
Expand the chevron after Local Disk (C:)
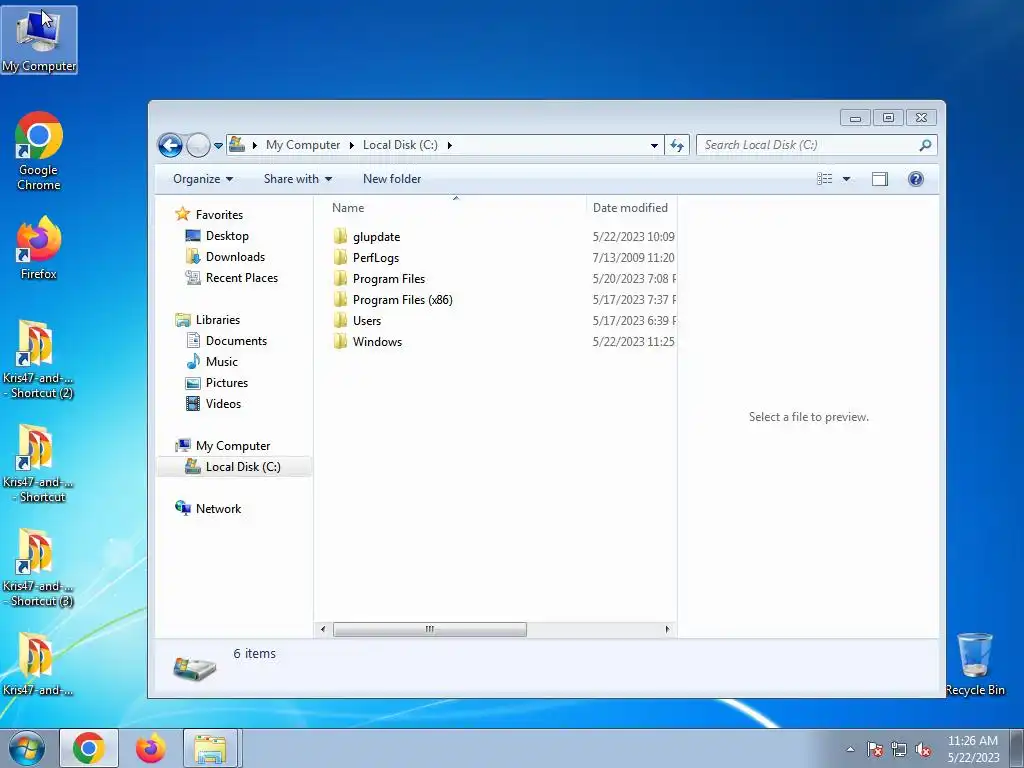pyautogui.click(x=449, y=145)
